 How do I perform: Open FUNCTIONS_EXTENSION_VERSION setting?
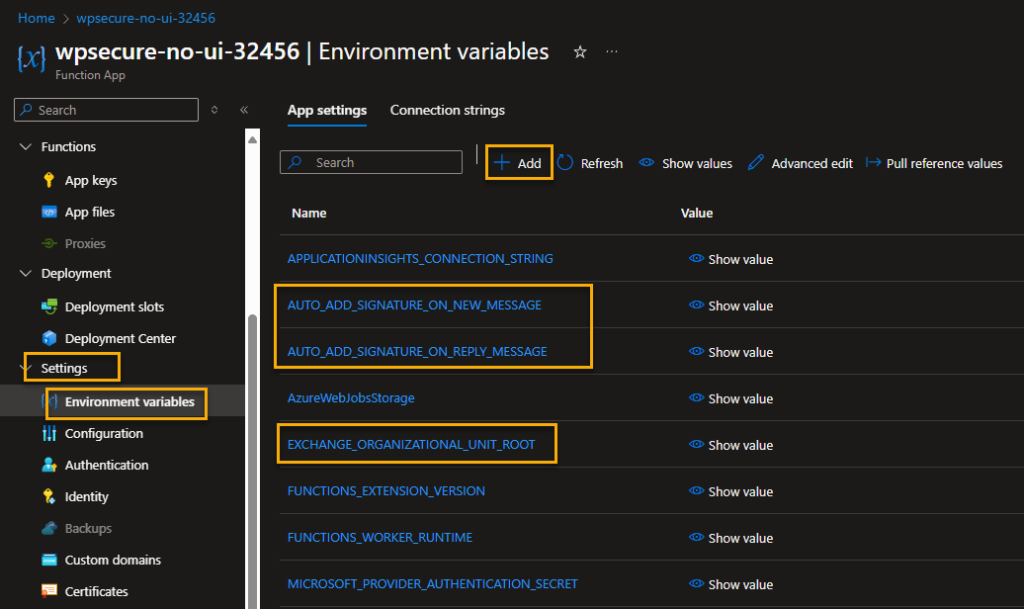point(386,490)
